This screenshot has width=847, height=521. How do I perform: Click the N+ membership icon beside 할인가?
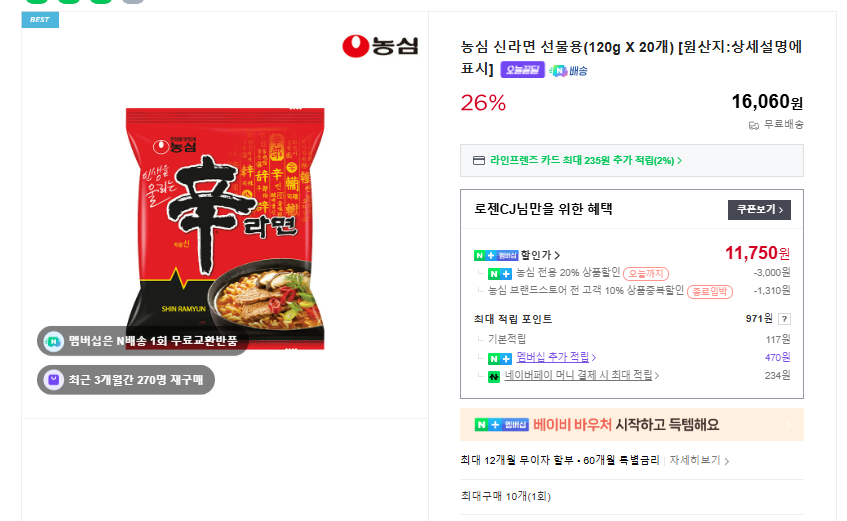(496, 255)
